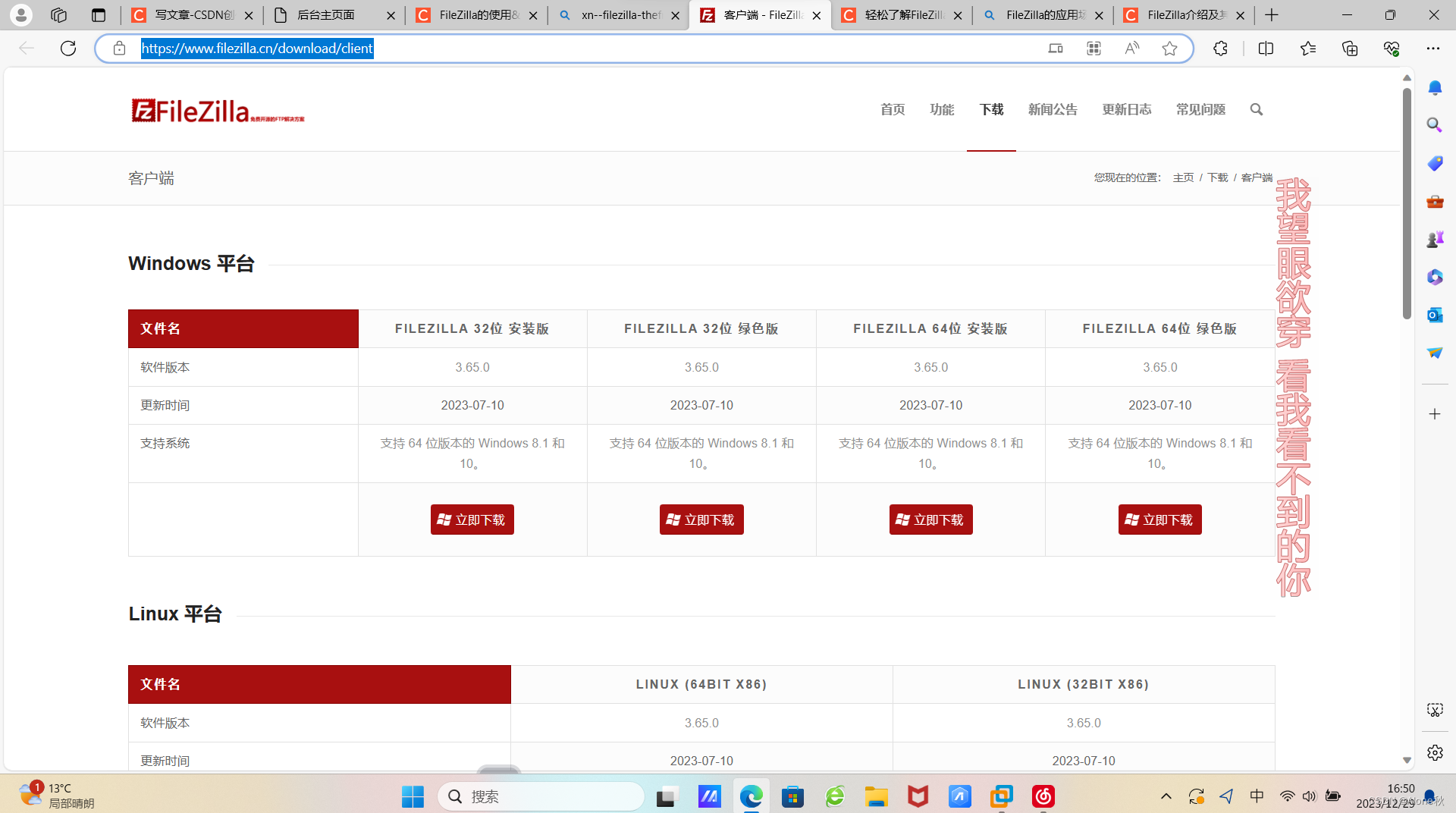Open the favorites list icon
Screen dimensions: 1456x813
pyautogui.click(x=1307, y=49)
